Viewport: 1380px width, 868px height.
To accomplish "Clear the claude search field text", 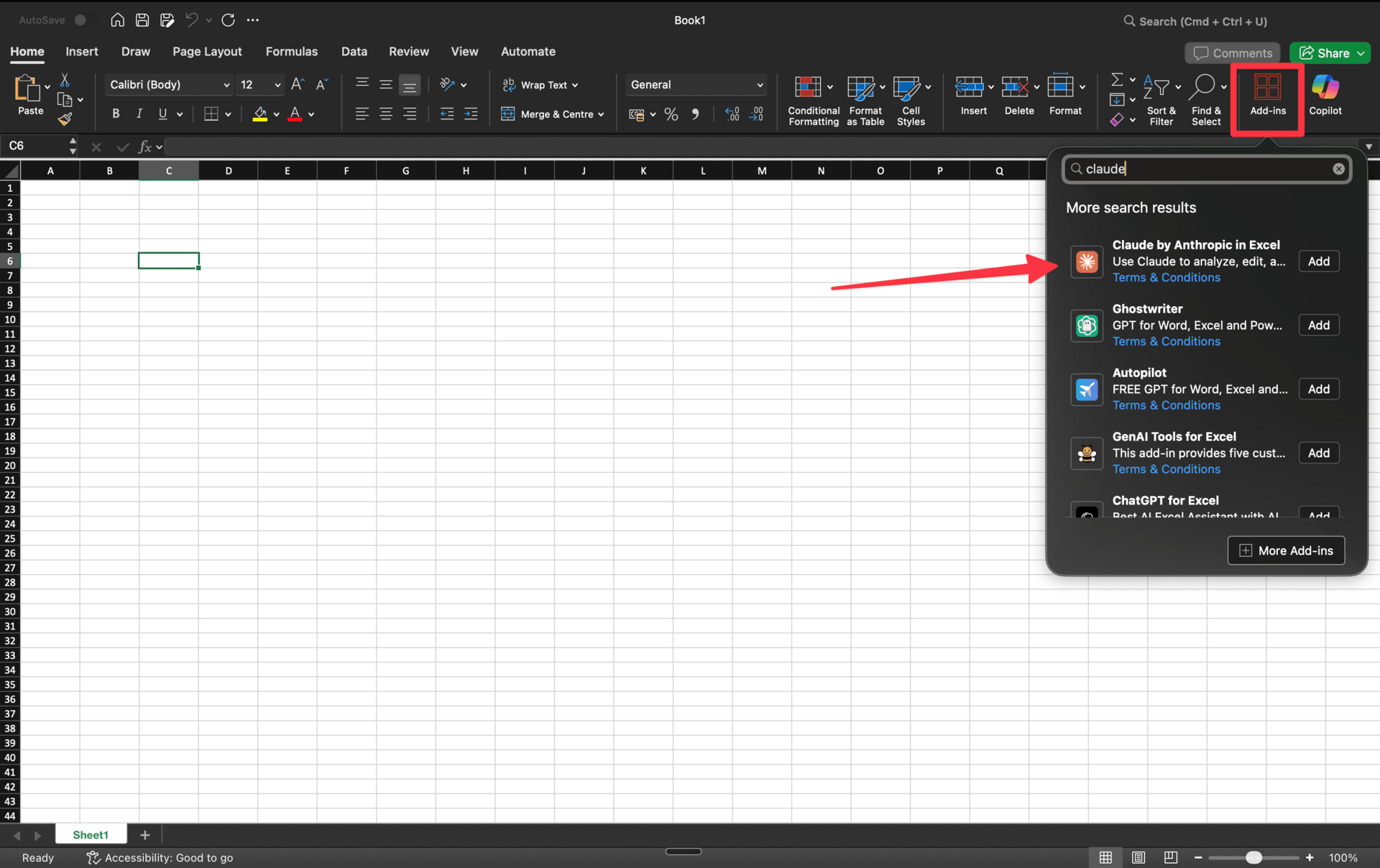I will coord(1338,169).
